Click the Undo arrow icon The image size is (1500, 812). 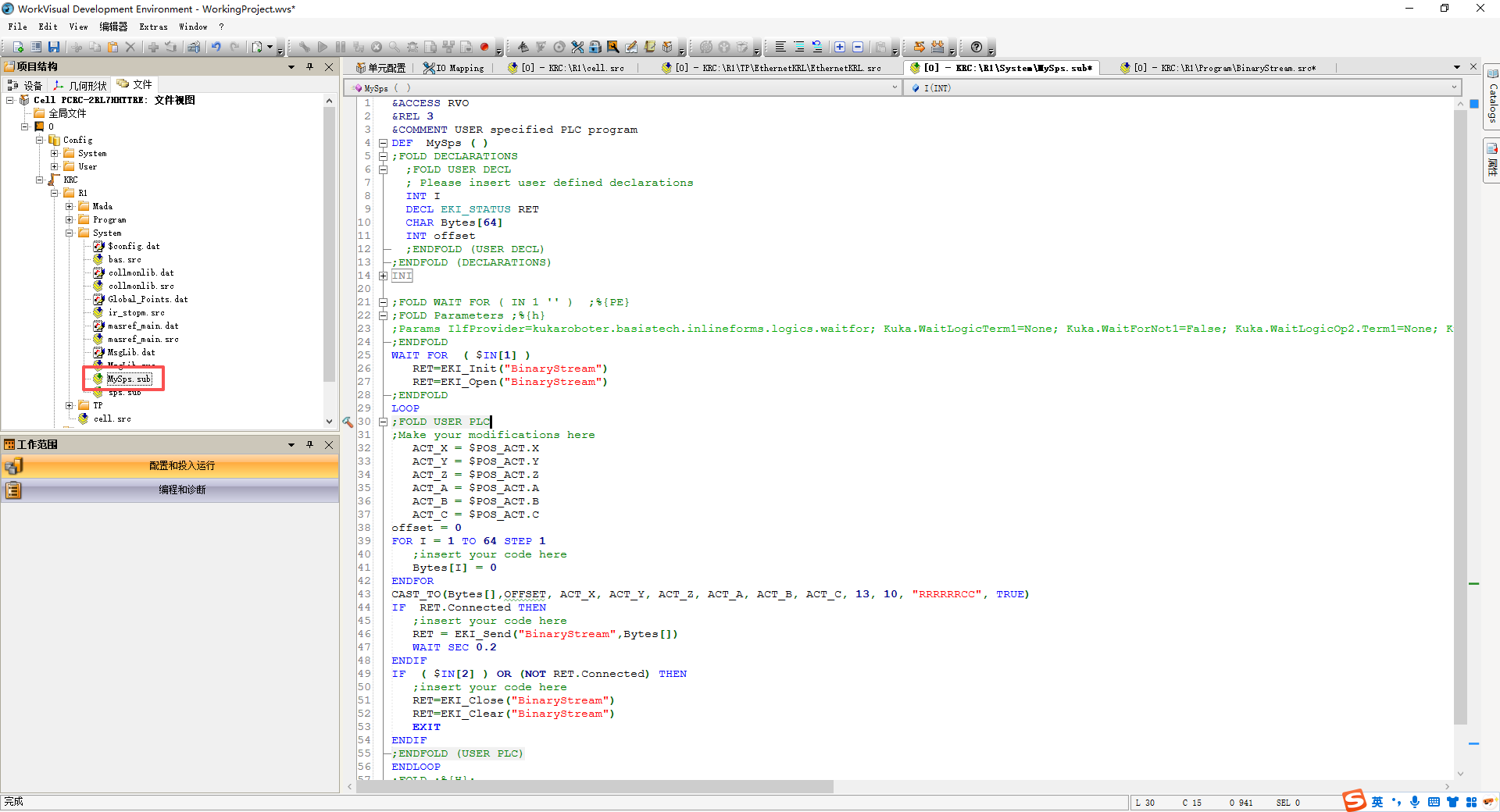click(216, 48)
